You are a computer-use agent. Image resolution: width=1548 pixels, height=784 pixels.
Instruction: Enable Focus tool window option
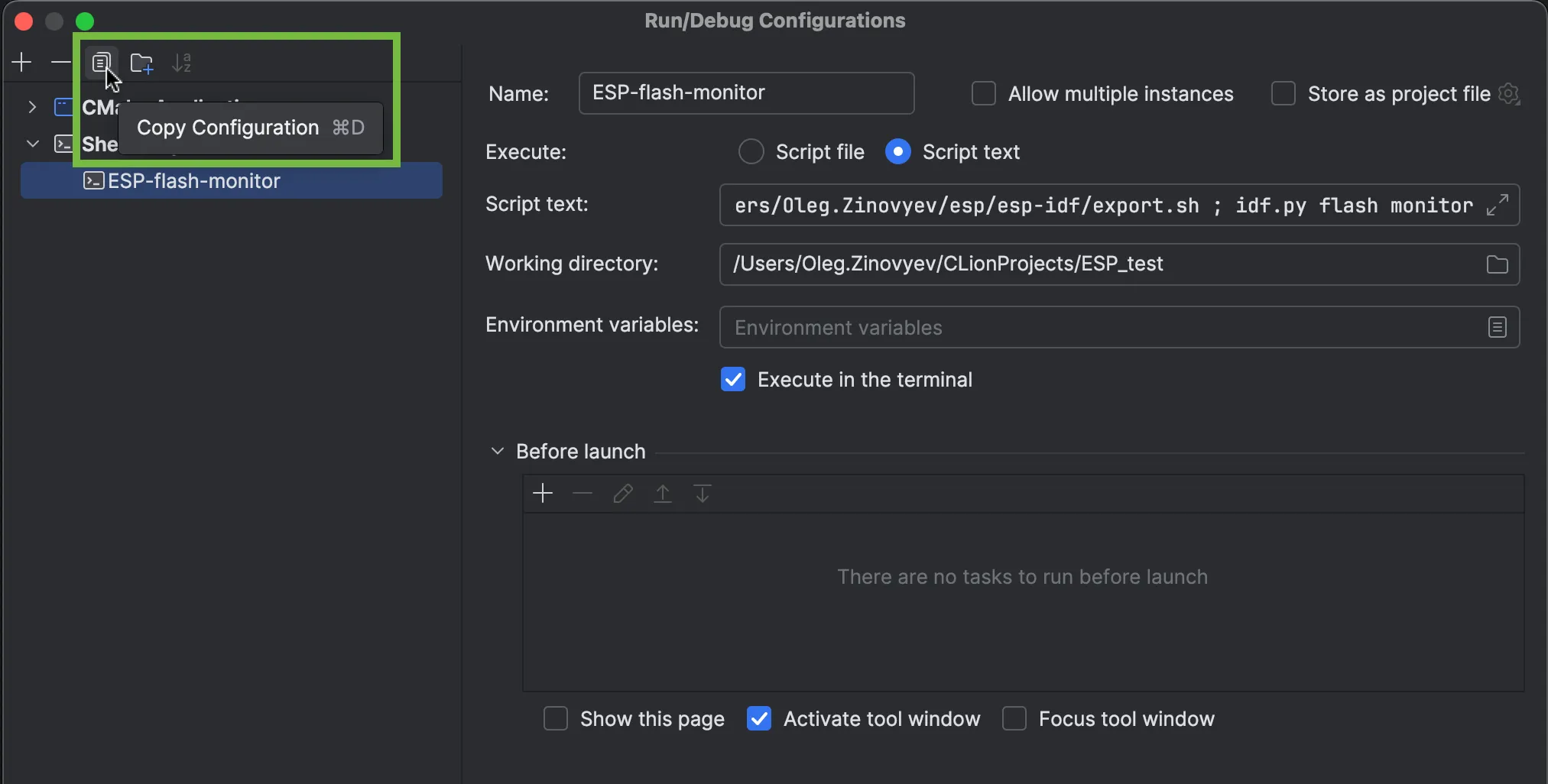tap(1014, 719)
